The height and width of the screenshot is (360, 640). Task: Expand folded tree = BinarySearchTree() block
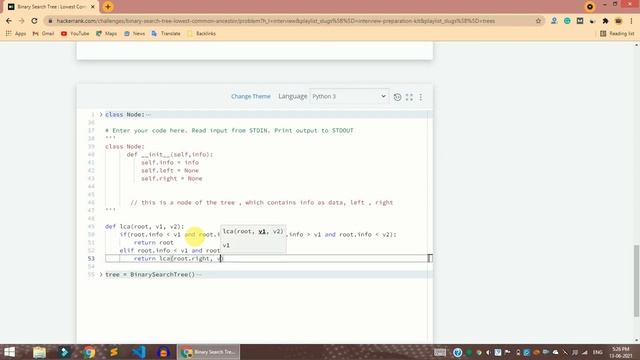(101, 275)
